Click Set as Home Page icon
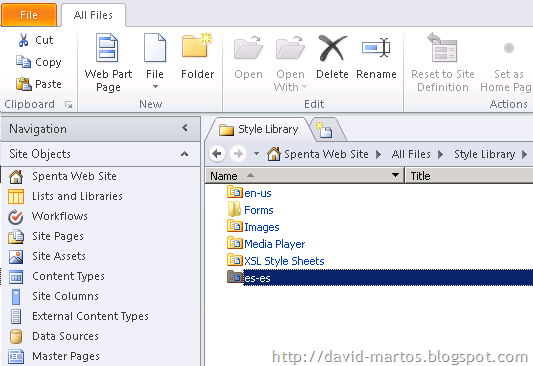533x366 pixels. [509, 48]
